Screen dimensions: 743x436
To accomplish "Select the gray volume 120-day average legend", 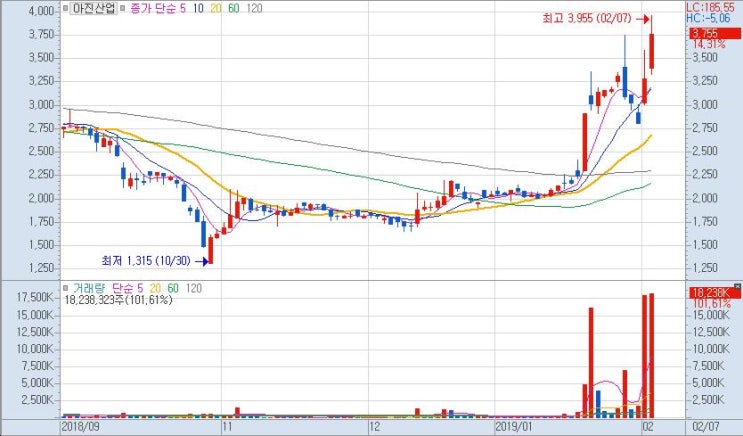I will pyautogui.click(x=194, y=288).
